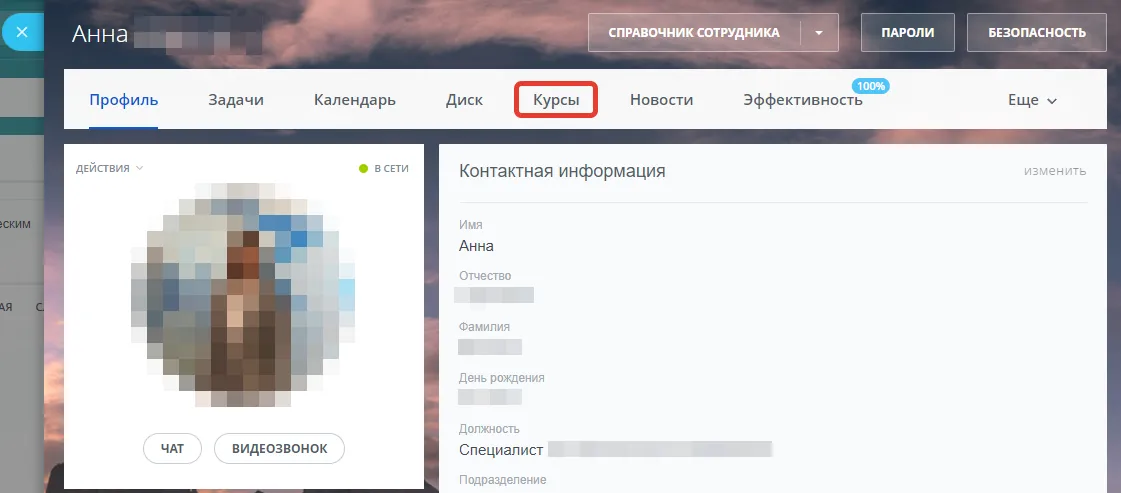Select the Профиль tab

pos(124,100)
